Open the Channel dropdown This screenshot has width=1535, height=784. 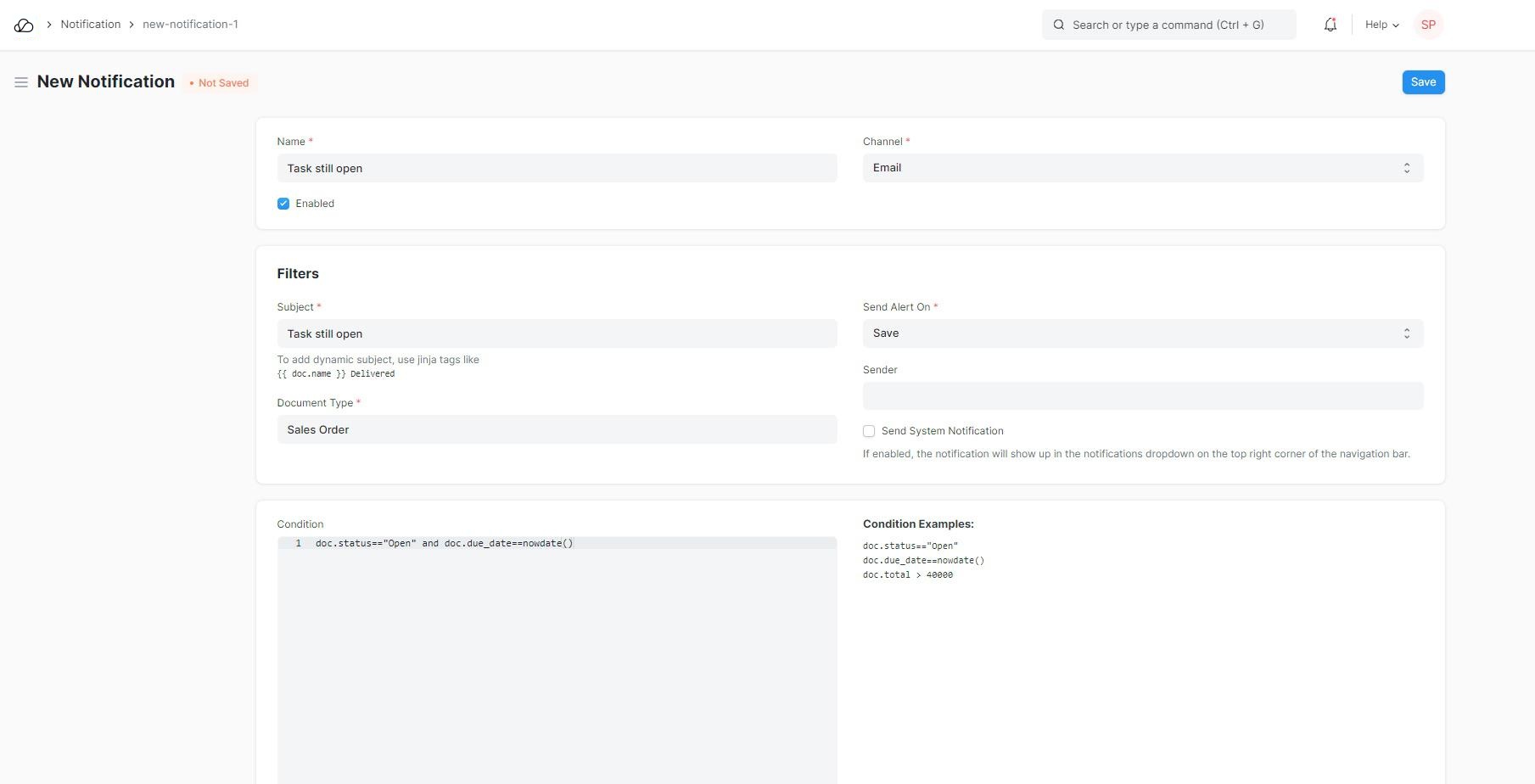pos(1142,168)
